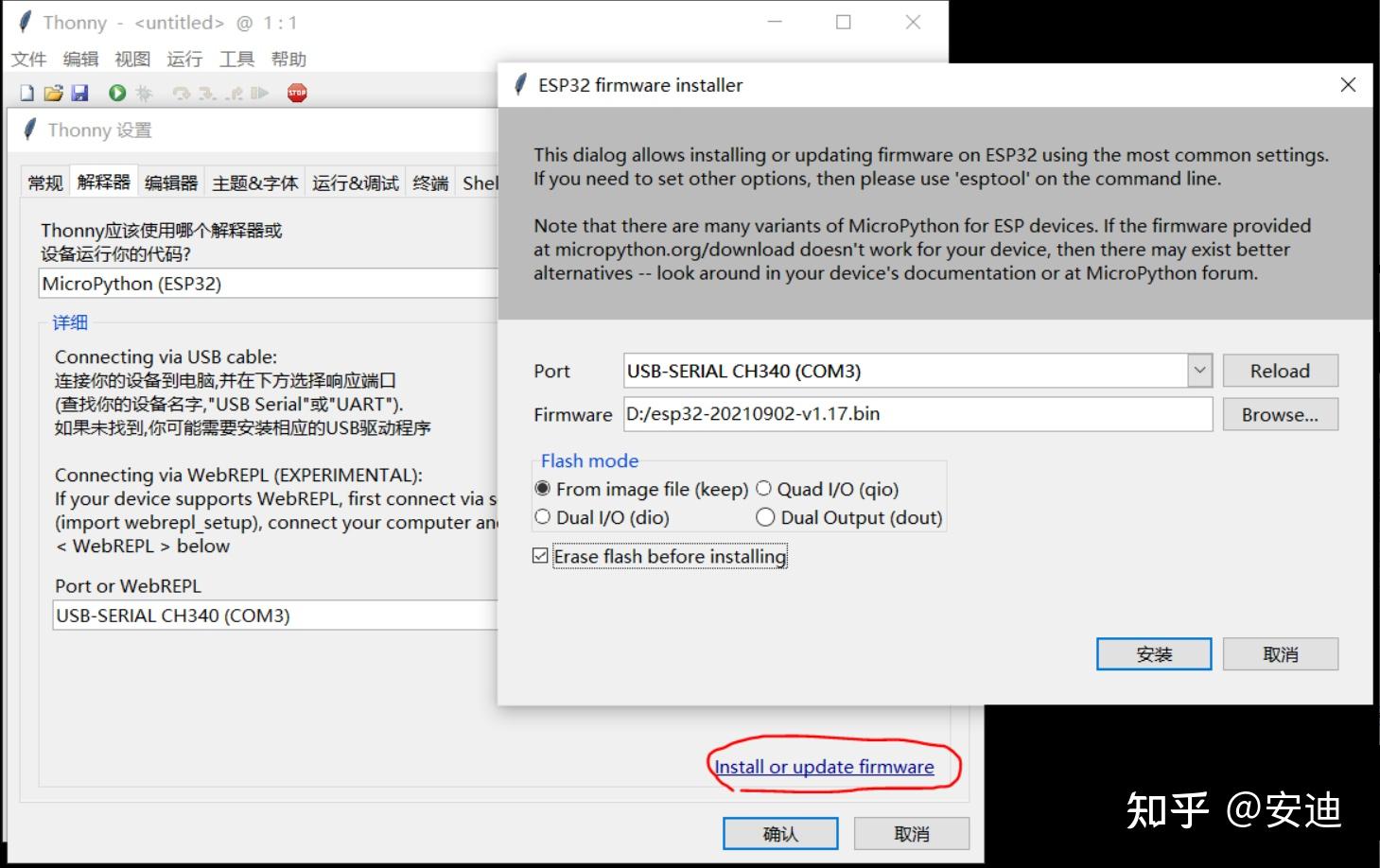This screenshot has width=1380, height=868.
Task: Click the Step over toolbar icon
Action: point(182,93)
